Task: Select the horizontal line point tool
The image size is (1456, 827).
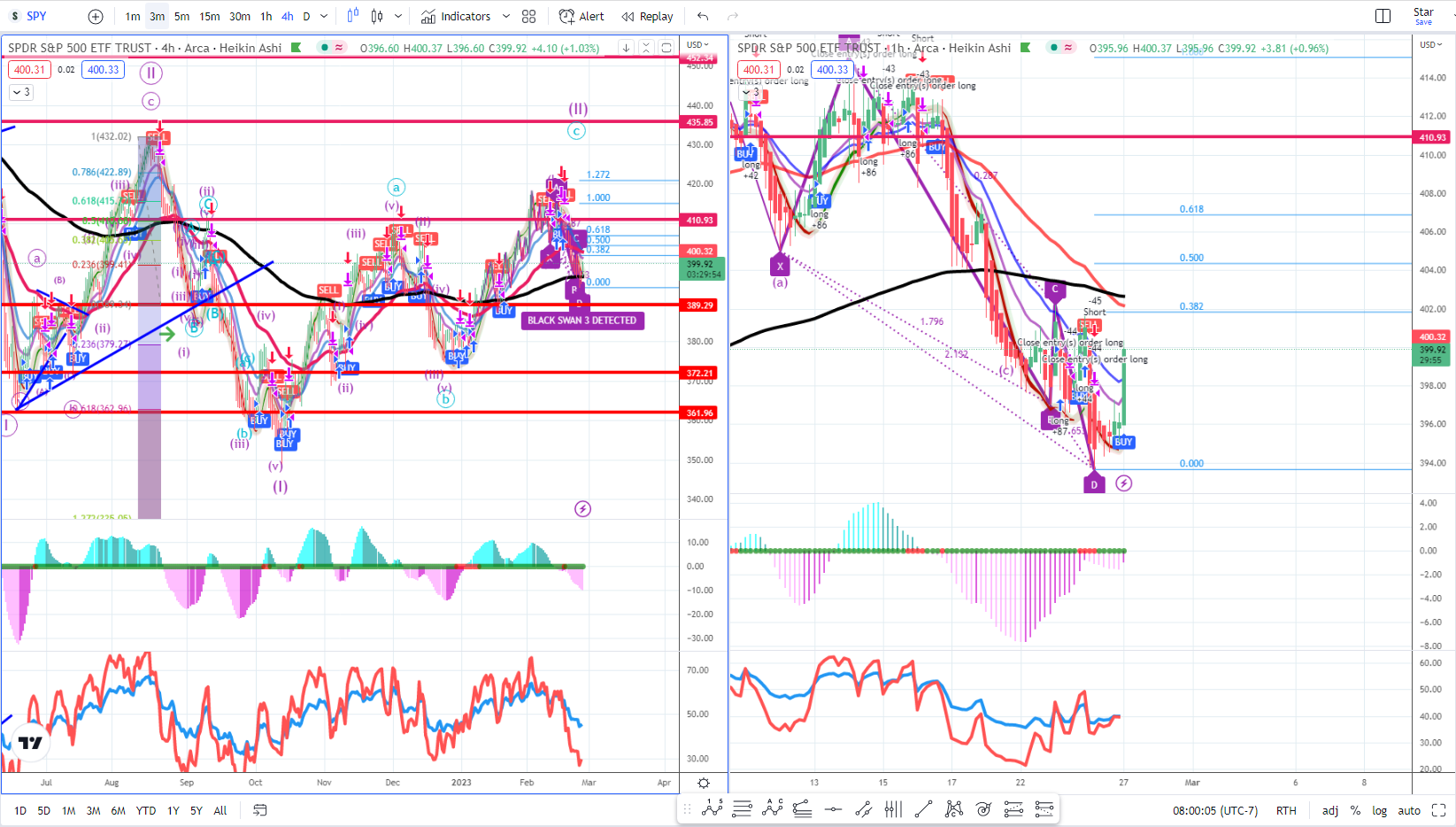Action: point(833,808)
